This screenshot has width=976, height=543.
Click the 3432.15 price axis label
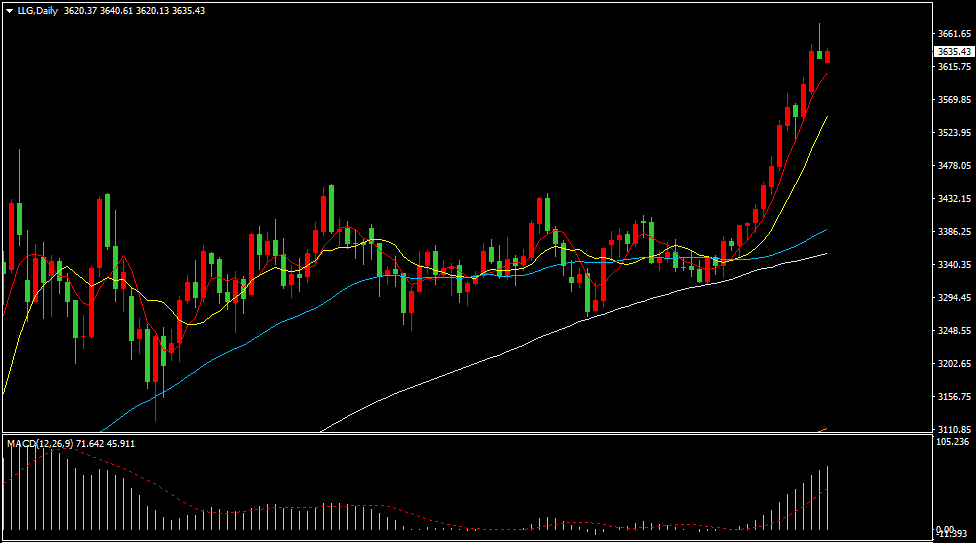point(954,199)
